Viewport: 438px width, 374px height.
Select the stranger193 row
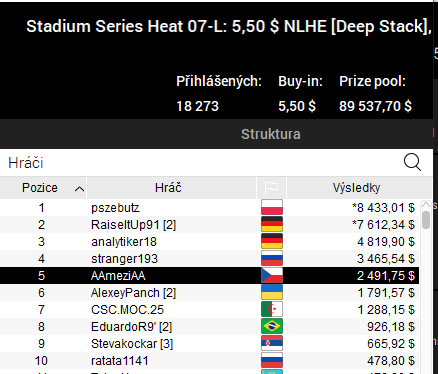209,259
